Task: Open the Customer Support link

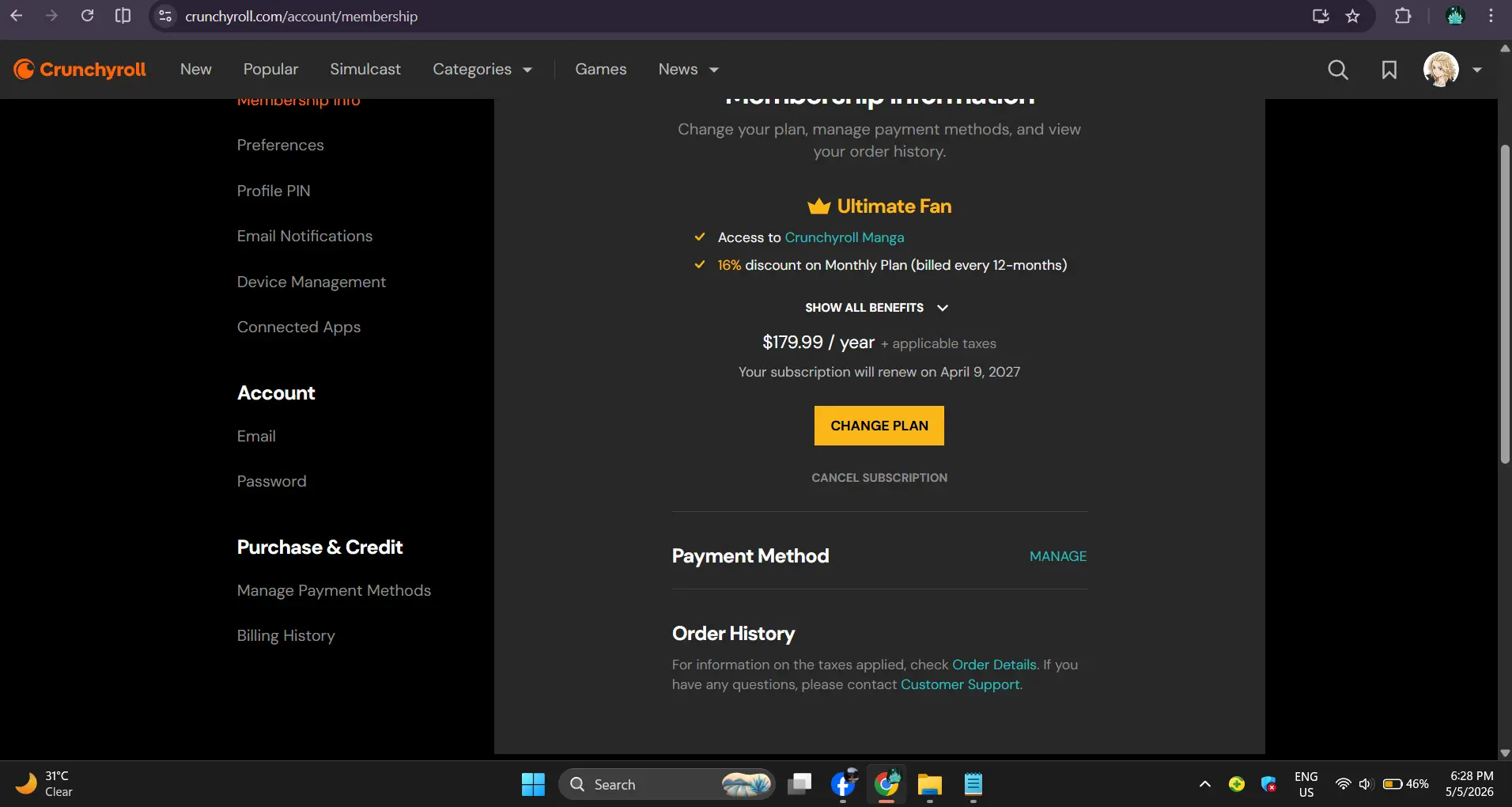Action: 960,684
